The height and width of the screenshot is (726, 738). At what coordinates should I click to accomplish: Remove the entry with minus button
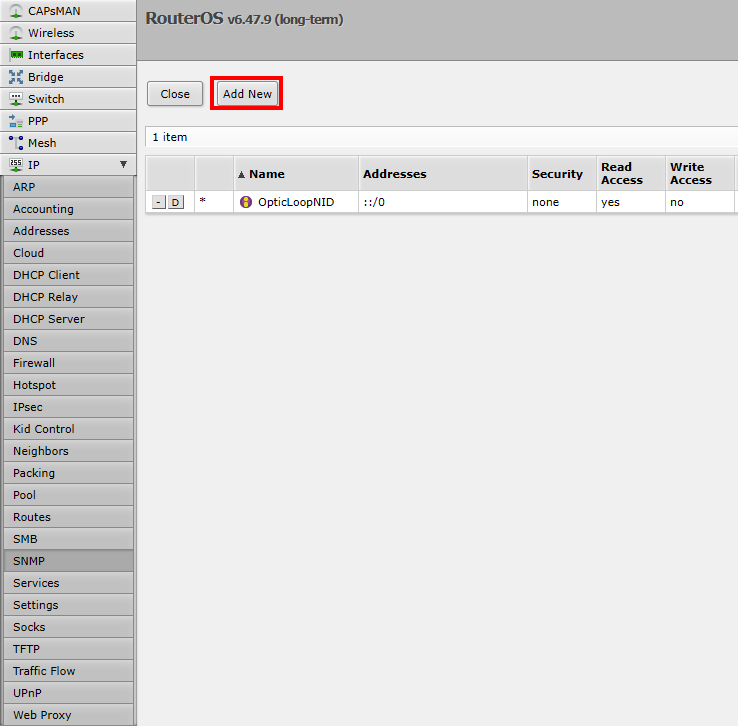point(158,202)
